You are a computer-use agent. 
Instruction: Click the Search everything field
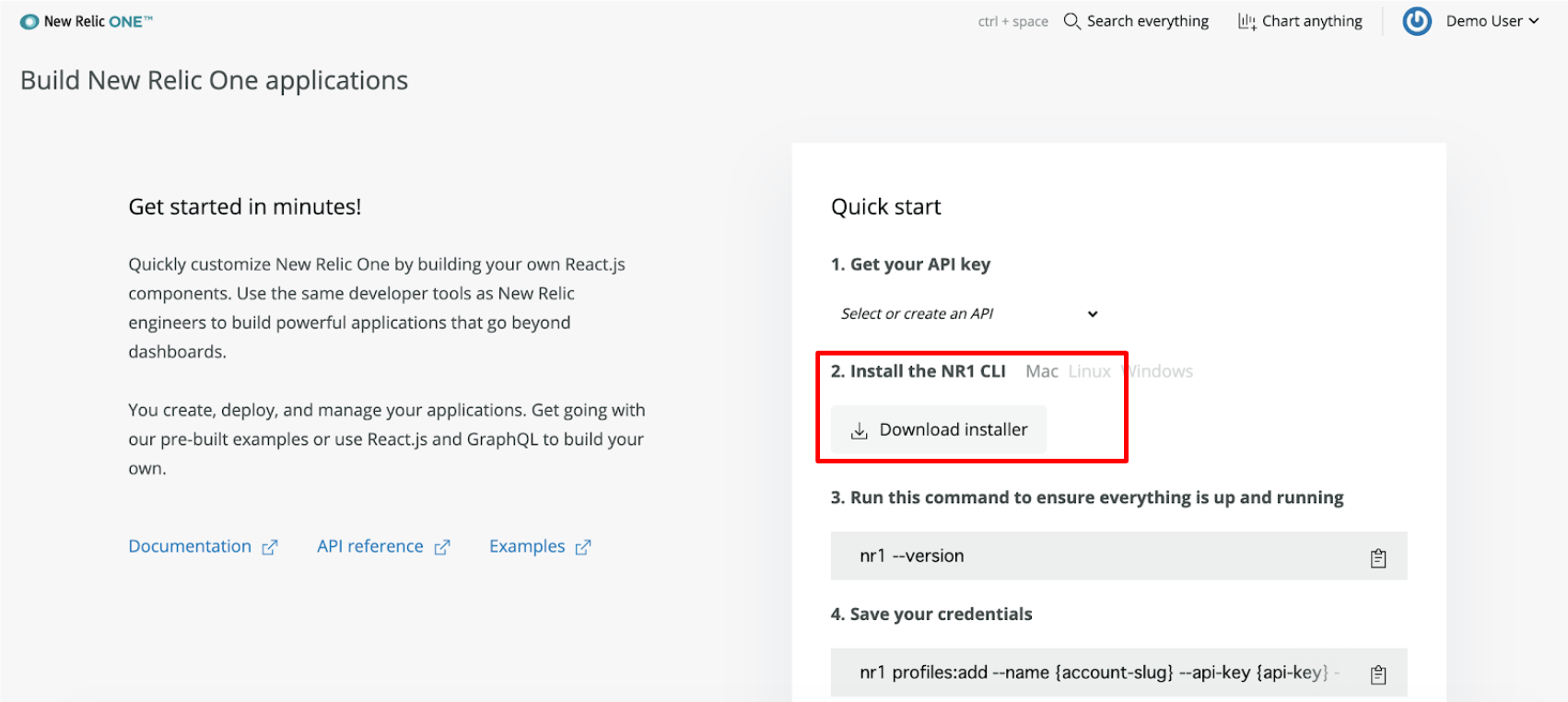pos(1136,21)
